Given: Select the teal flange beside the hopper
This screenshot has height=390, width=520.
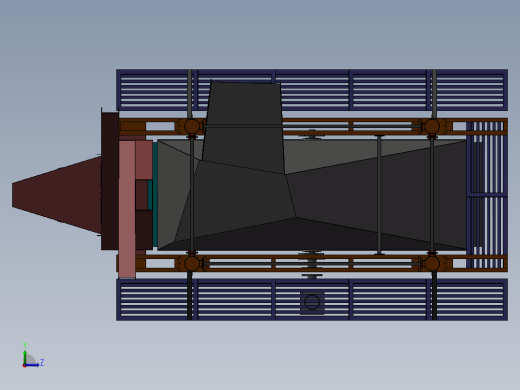Looking at the screenshot, I should point(155,194).
